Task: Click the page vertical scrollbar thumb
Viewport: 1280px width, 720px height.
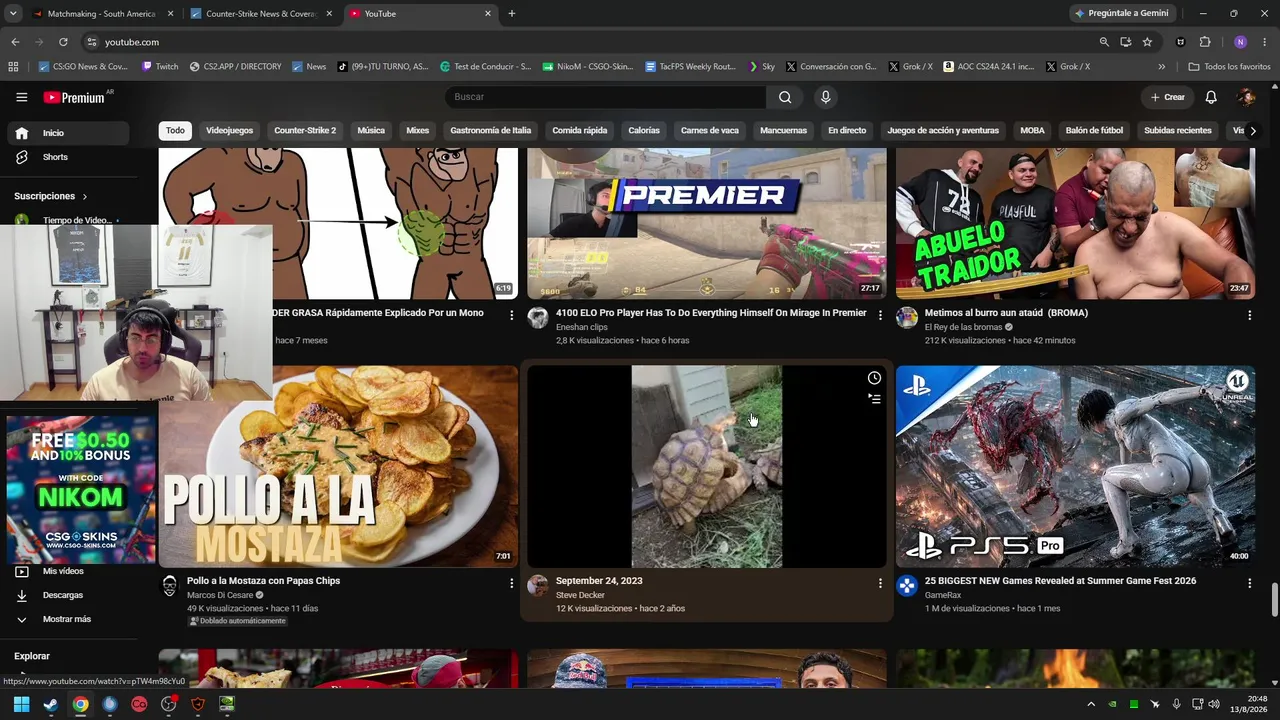Action: tap(1274, 600)
